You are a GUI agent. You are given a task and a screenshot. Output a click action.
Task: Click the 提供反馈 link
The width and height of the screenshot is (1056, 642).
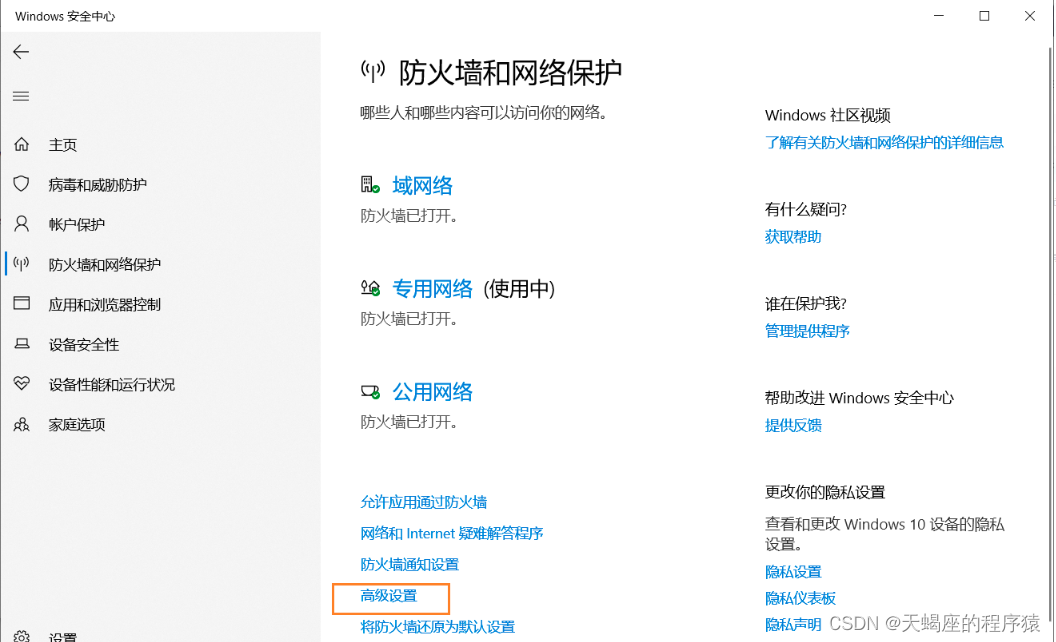tap(793, 425)
